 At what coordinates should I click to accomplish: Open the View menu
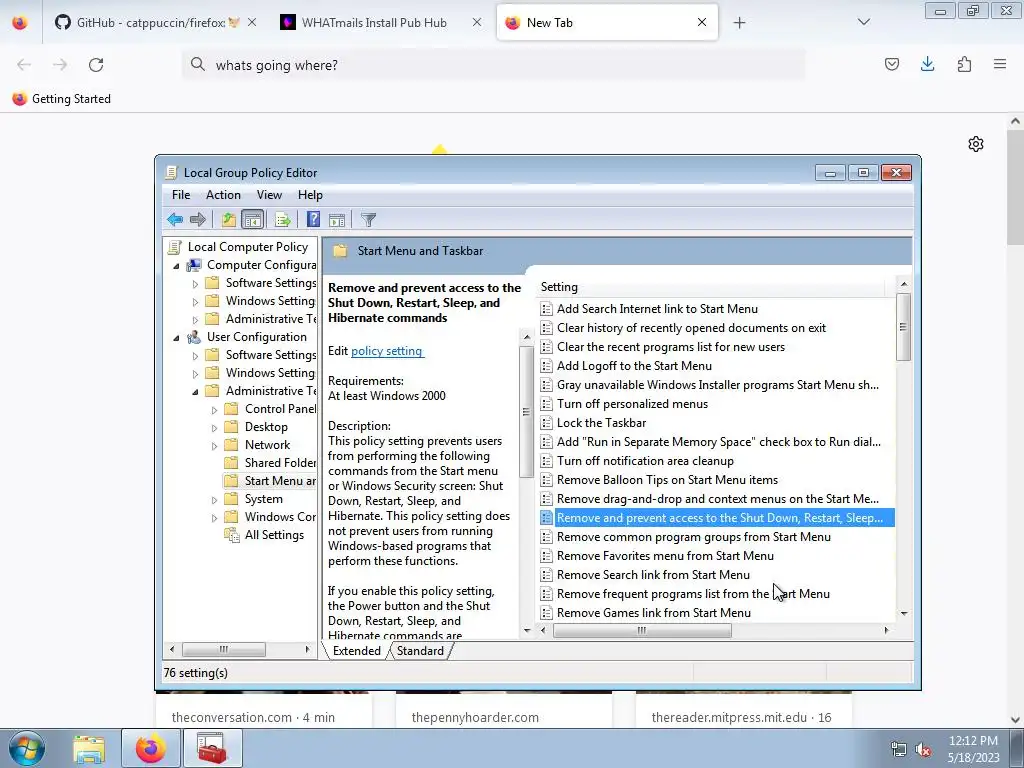click(269, 195)
